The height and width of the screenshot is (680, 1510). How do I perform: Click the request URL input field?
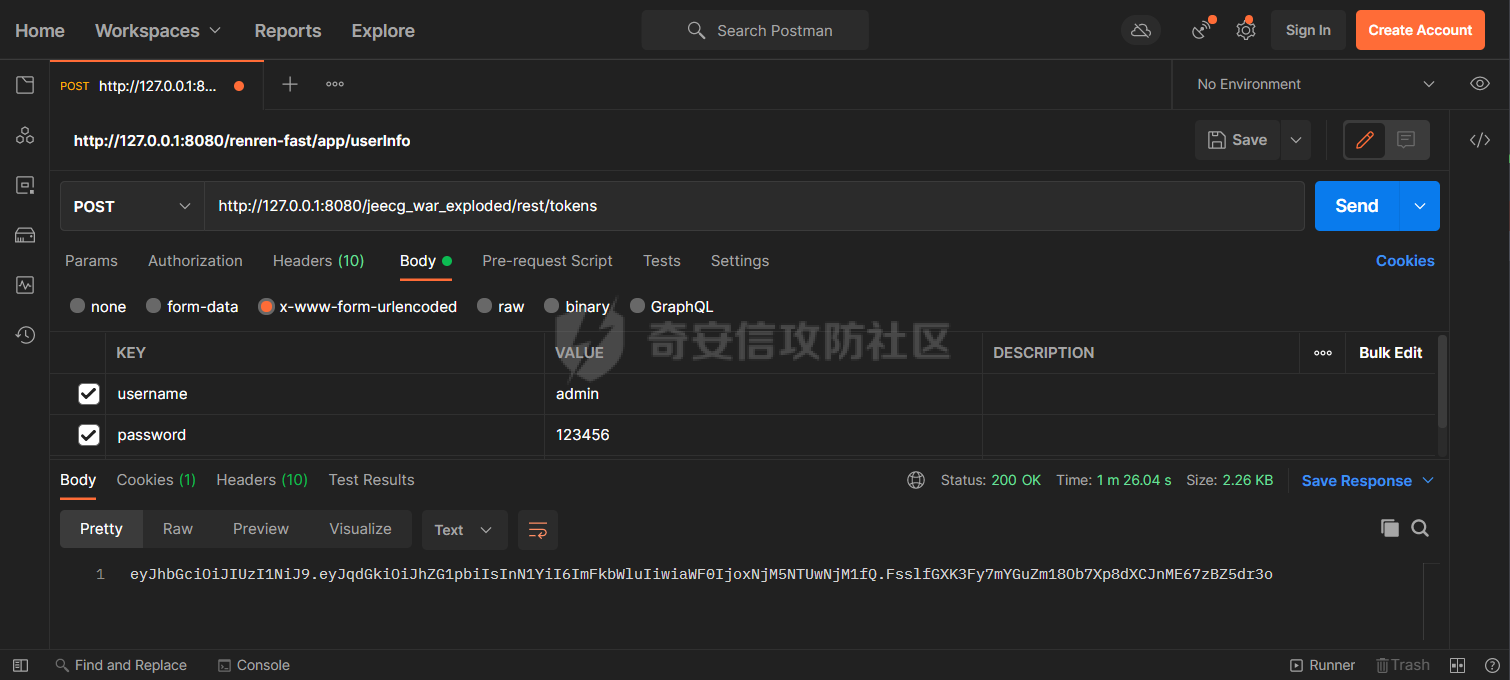pyautogui.click(x=754, y=206)
